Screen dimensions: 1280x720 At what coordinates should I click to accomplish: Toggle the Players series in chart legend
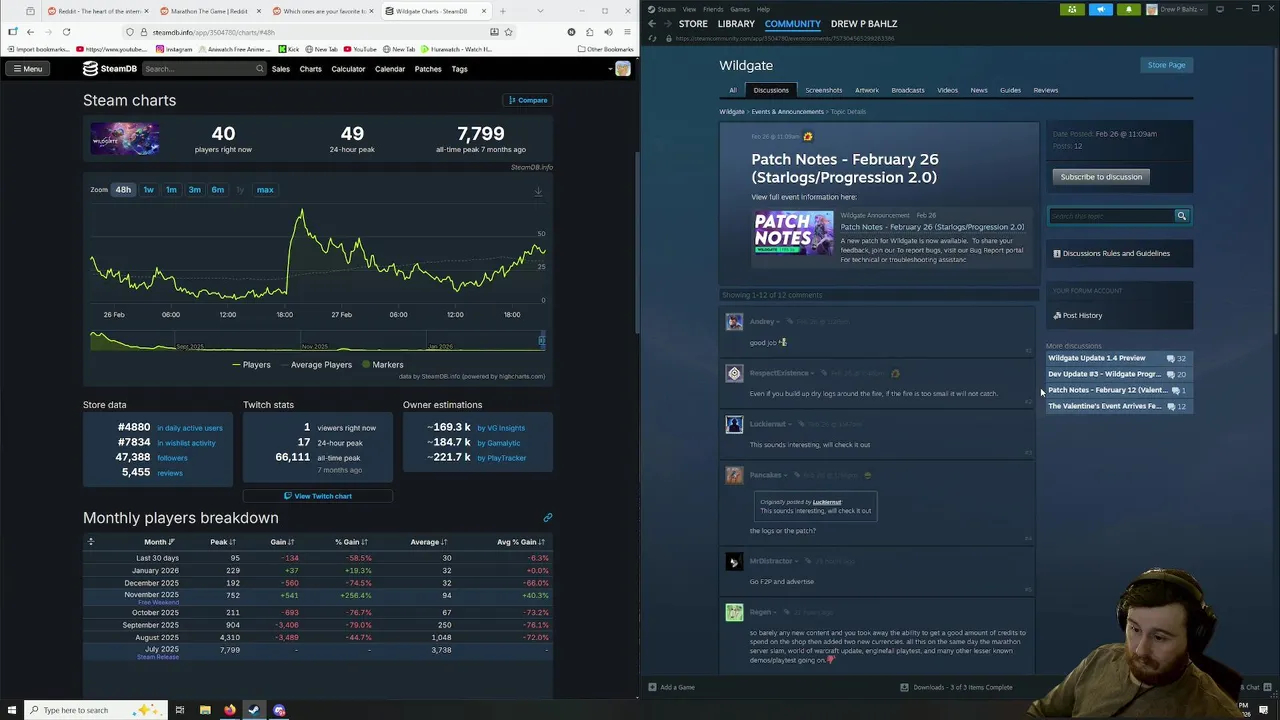pos(251,365)
